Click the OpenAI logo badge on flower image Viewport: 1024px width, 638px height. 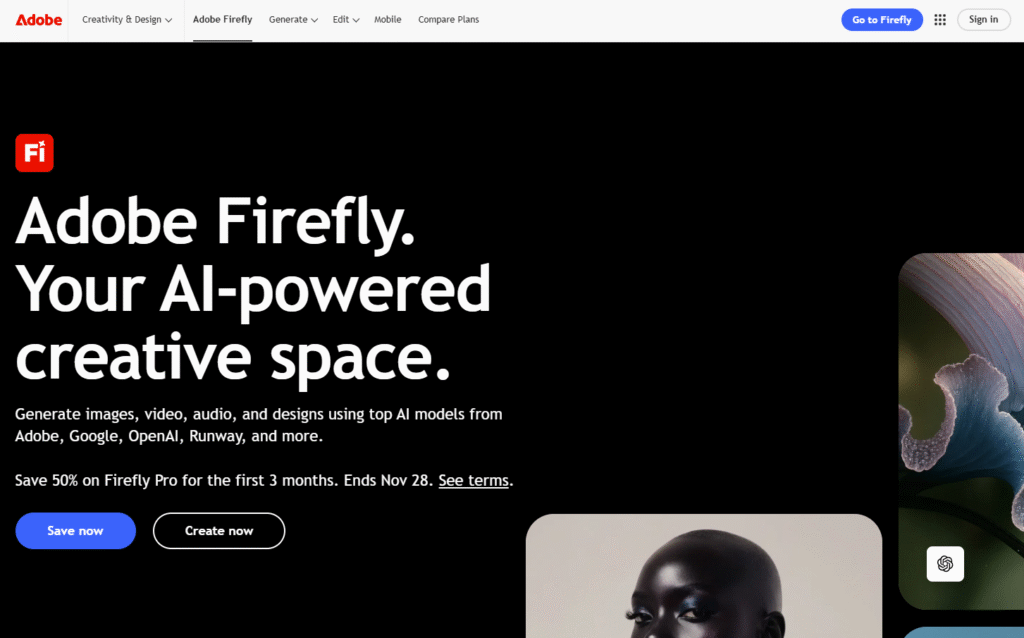click(x=945, y=564)
